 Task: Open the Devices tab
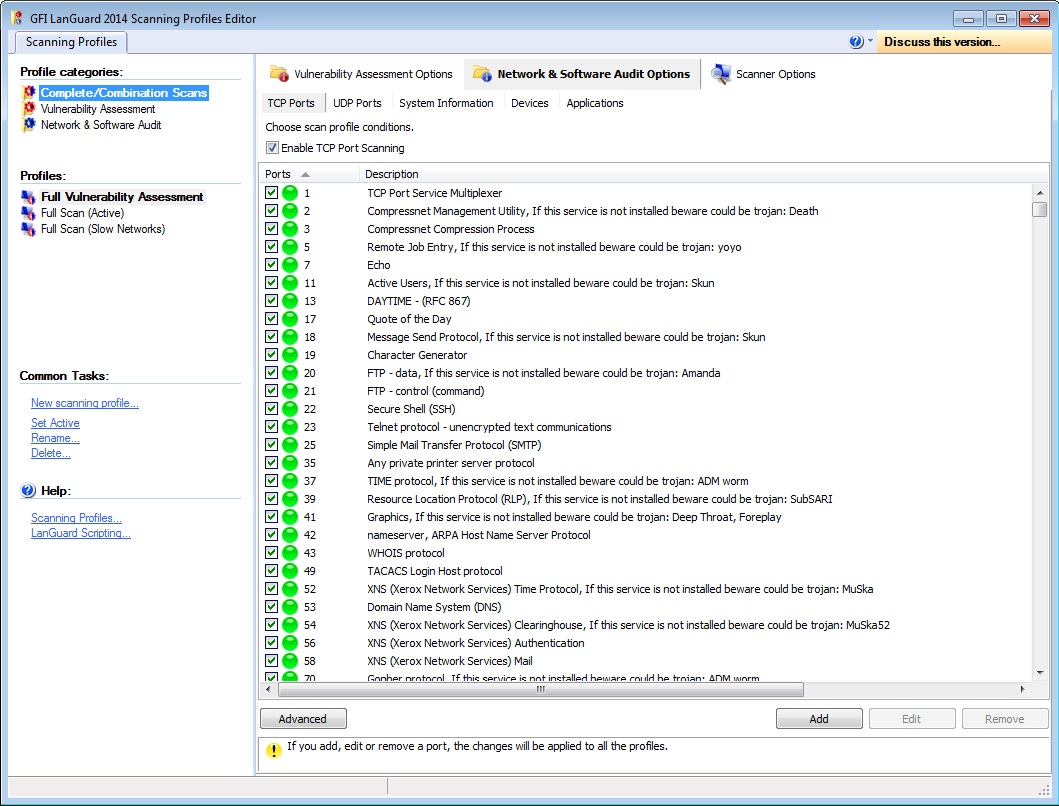point(530,103)
